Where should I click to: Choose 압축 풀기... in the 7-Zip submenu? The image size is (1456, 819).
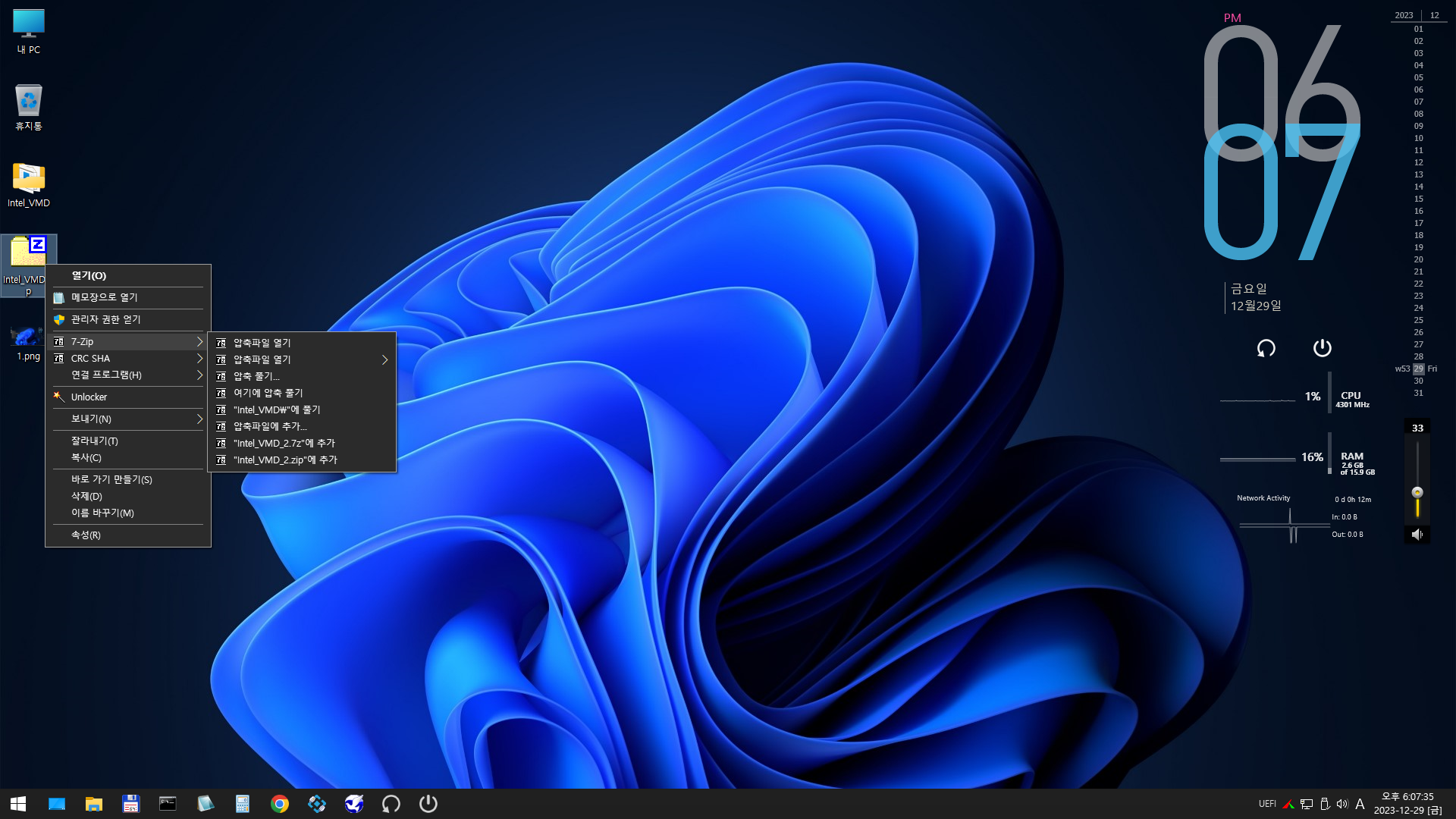[302, 376]
